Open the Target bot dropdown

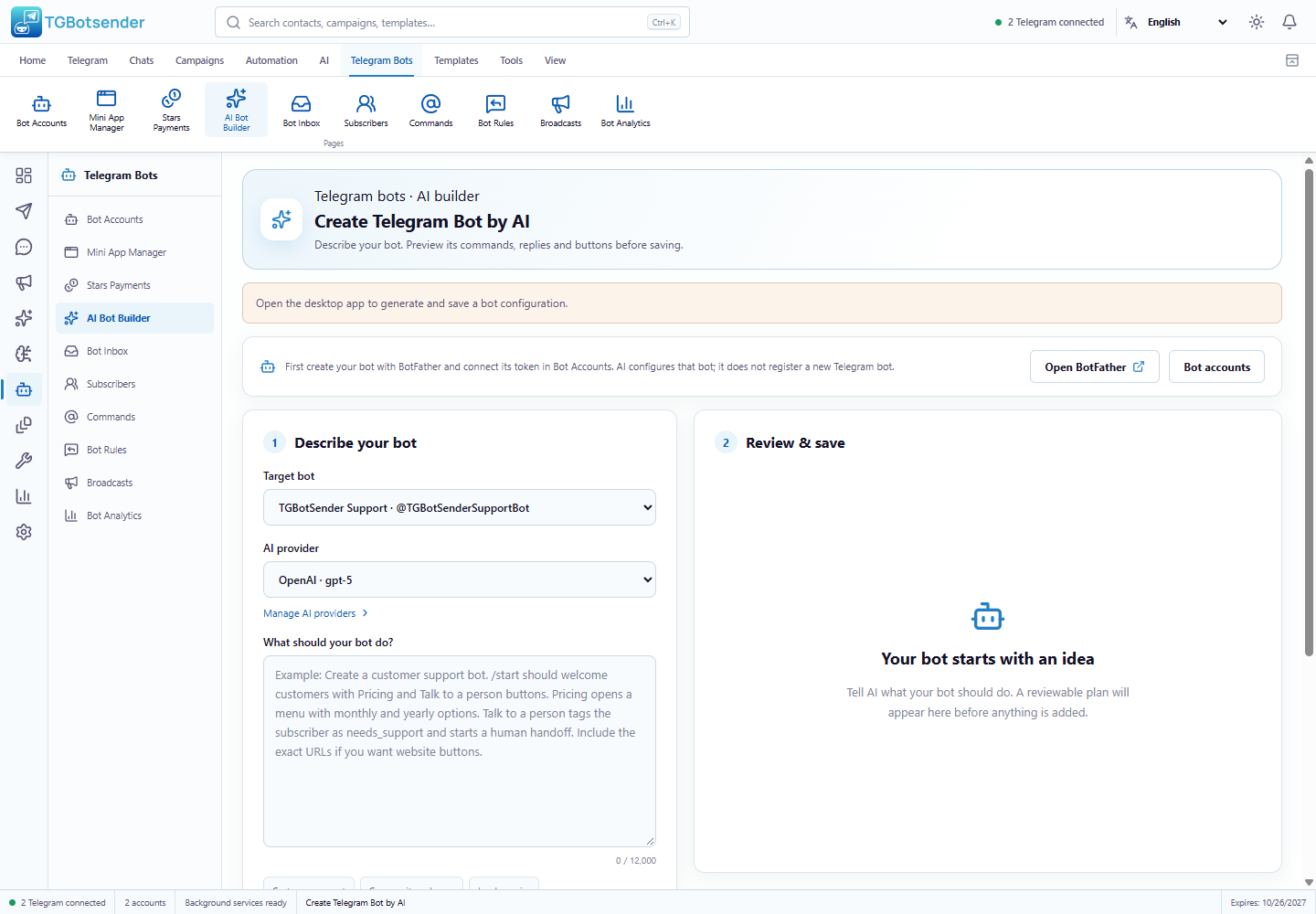[x=460, y=507]
